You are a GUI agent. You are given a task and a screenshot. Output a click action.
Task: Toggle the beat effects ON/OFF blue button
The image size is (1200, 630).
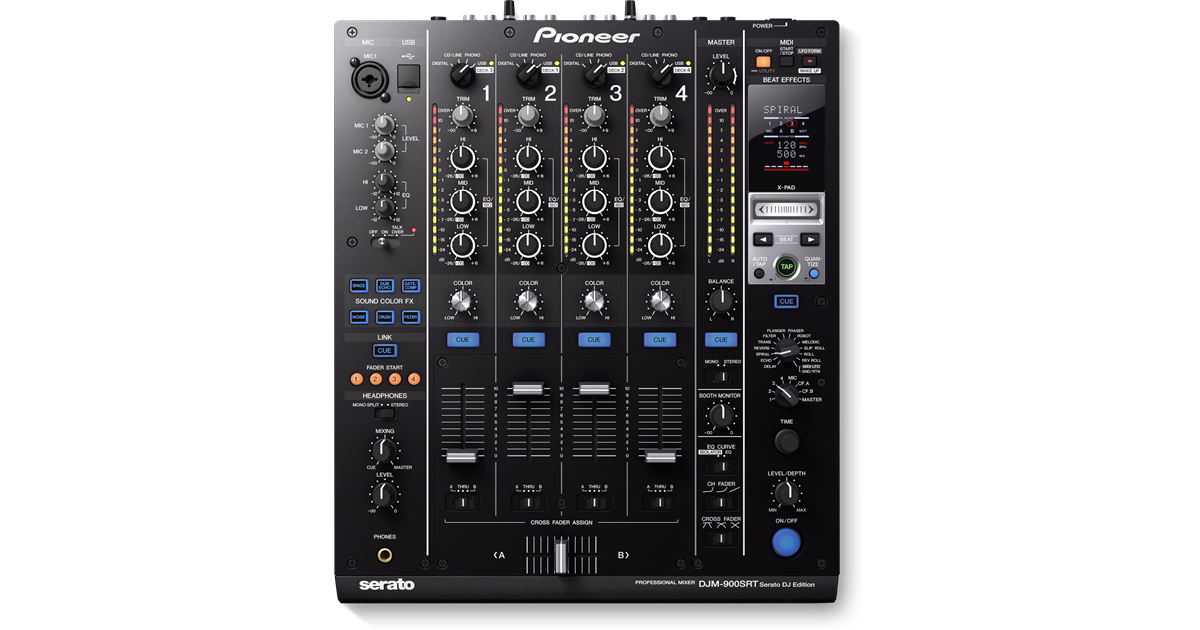coord(787,542)
